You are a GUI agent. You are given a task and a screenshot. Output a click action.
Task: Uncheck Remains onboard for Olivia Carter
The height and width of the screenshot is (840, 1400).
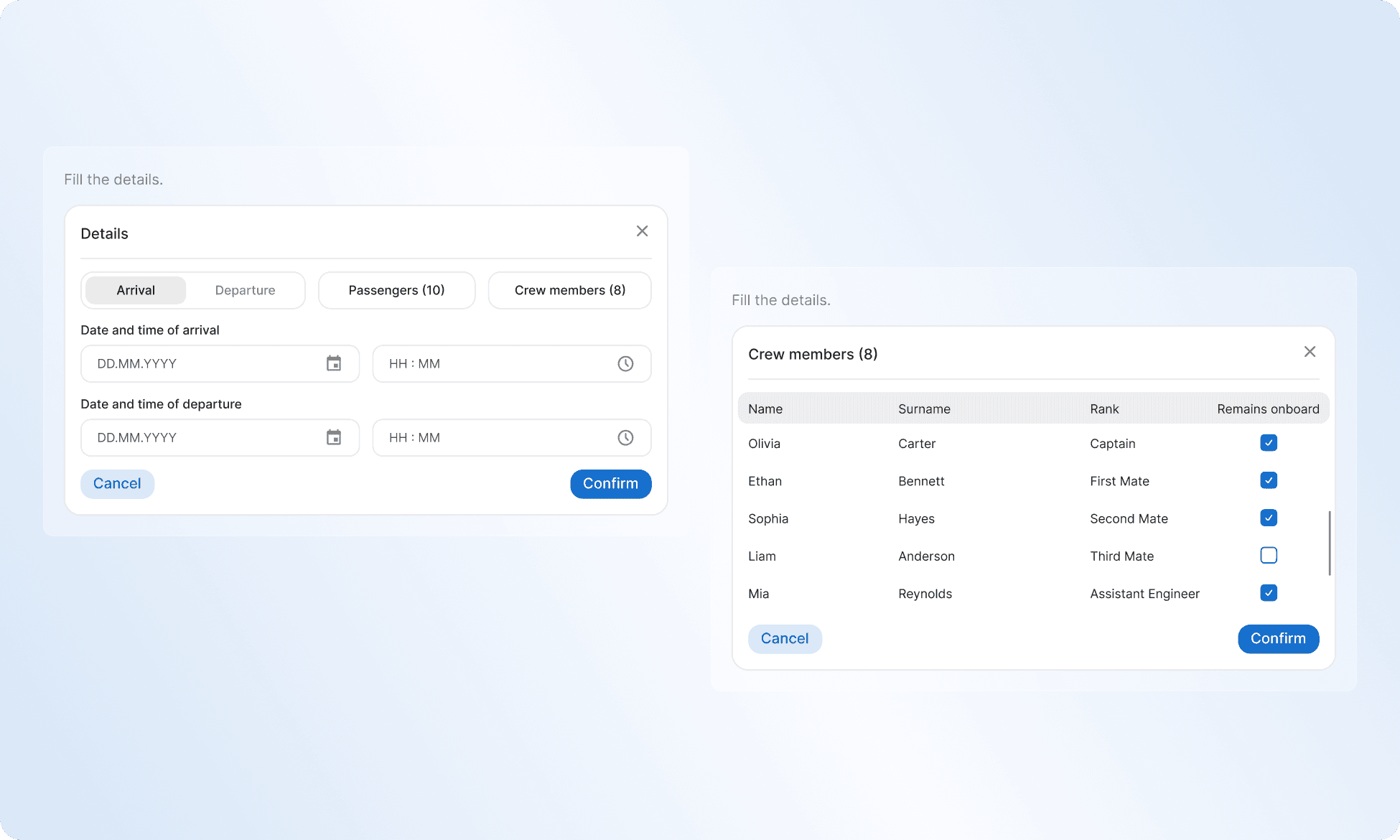click(1268, 443)
